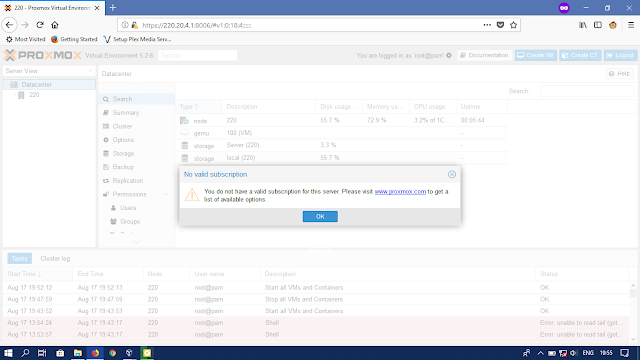640x360 pixels.
Task: Click the gear icon beside root@pam
Action: point(449,56)
